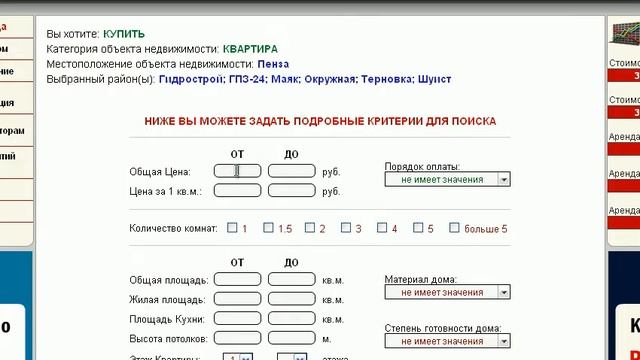Click the green 'КВАРТИРА' category text

[250, 49]
